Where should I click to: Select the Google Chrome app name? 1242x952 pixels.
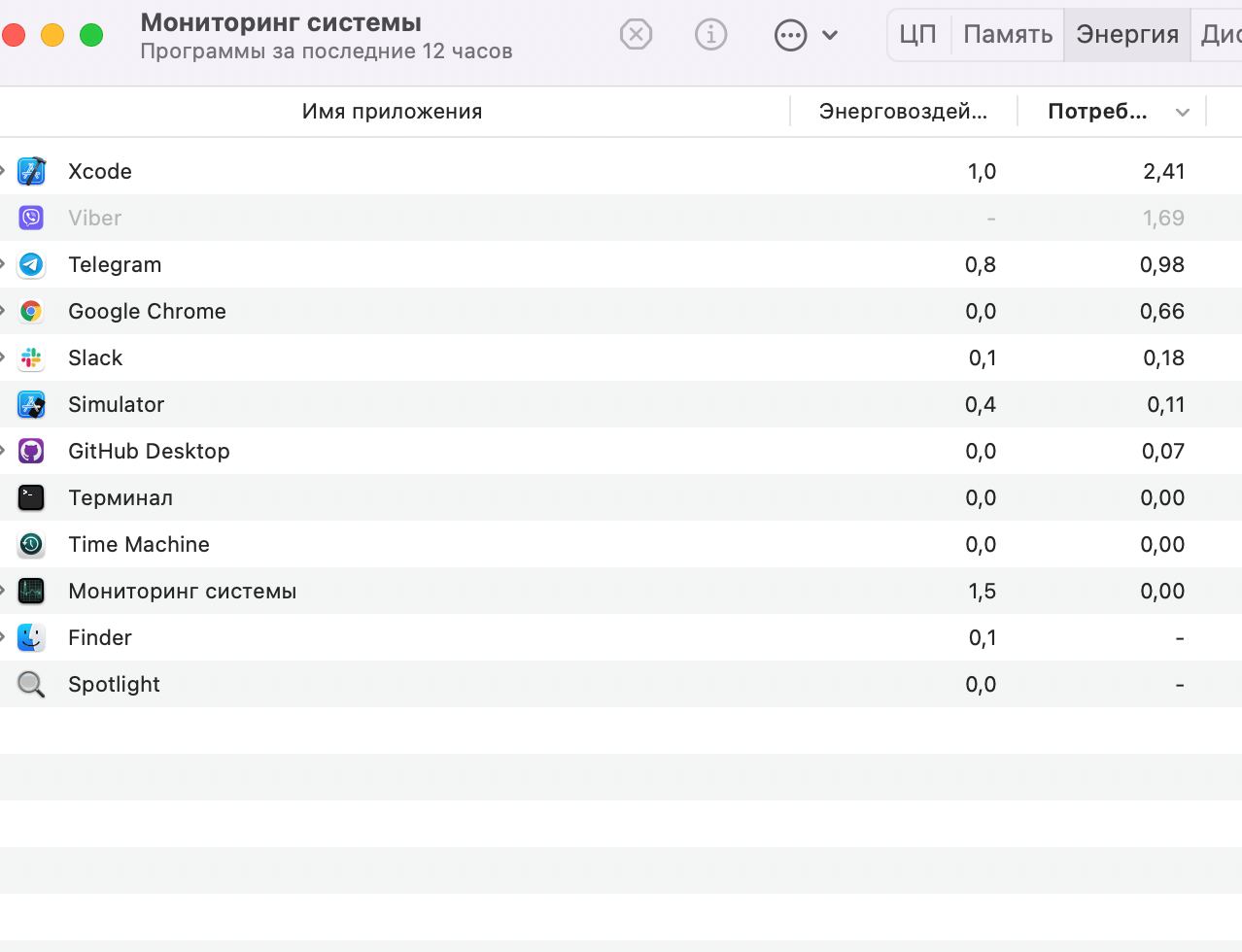pos(147,311)
